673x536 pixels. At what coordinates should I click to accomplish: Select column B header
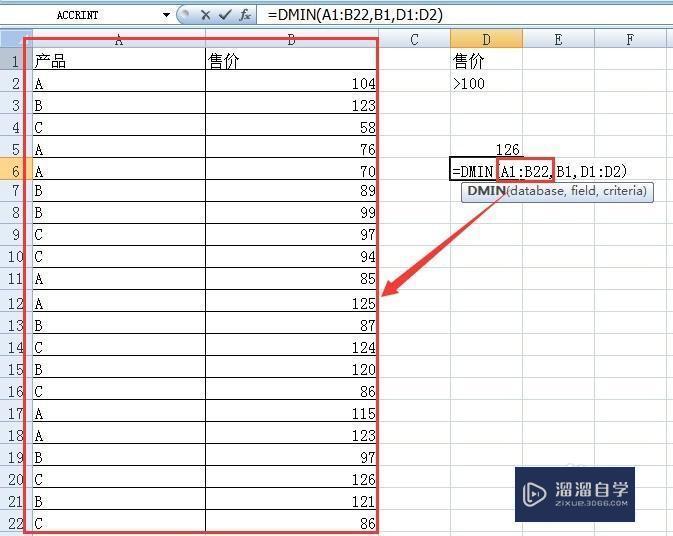click(x=291, y=39)
